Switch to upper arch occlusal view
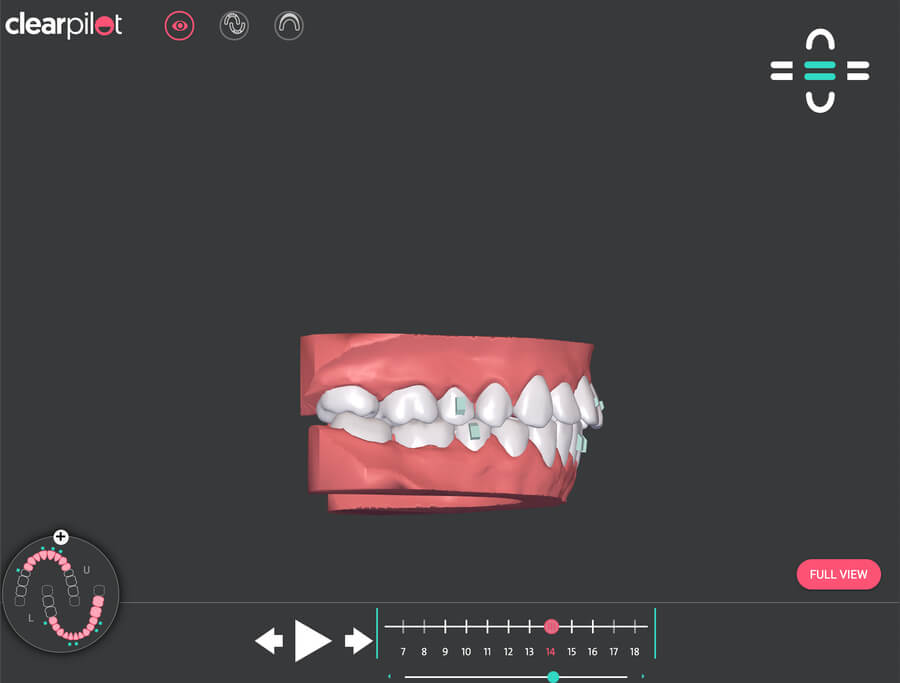This screenshot has width=900, height=683. pyautogui.click(x=819, y=41)
